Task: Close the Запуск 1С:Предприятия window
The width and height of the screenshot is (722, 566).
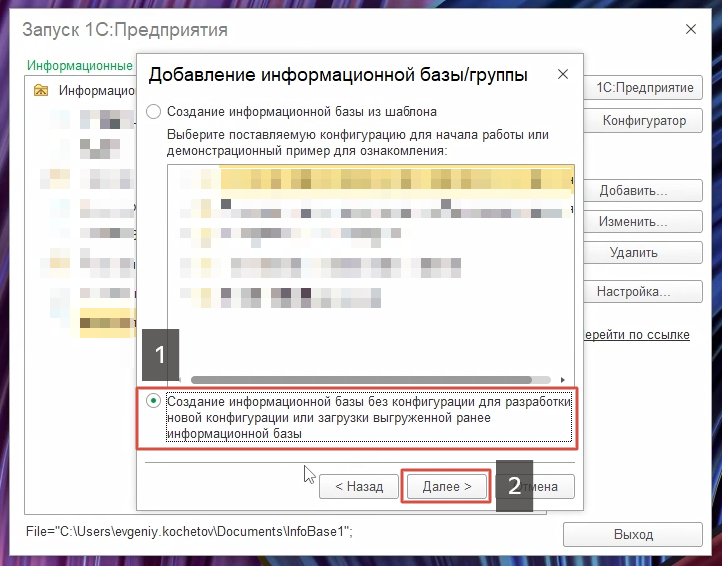Action: pyautogui.click(x=690, y=30)
